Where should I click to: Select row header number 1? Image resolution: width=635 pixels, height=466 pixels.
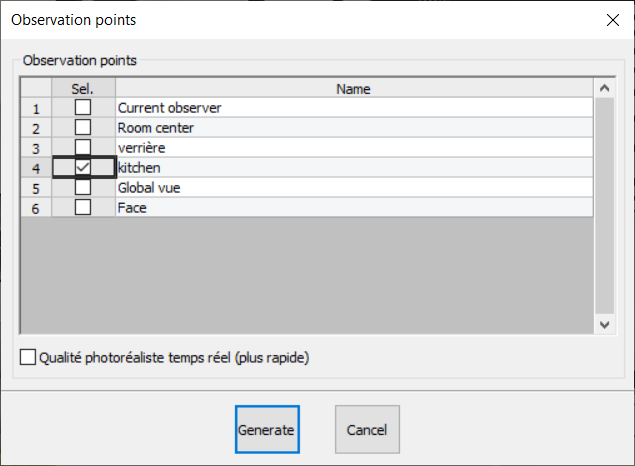(36, 107)
